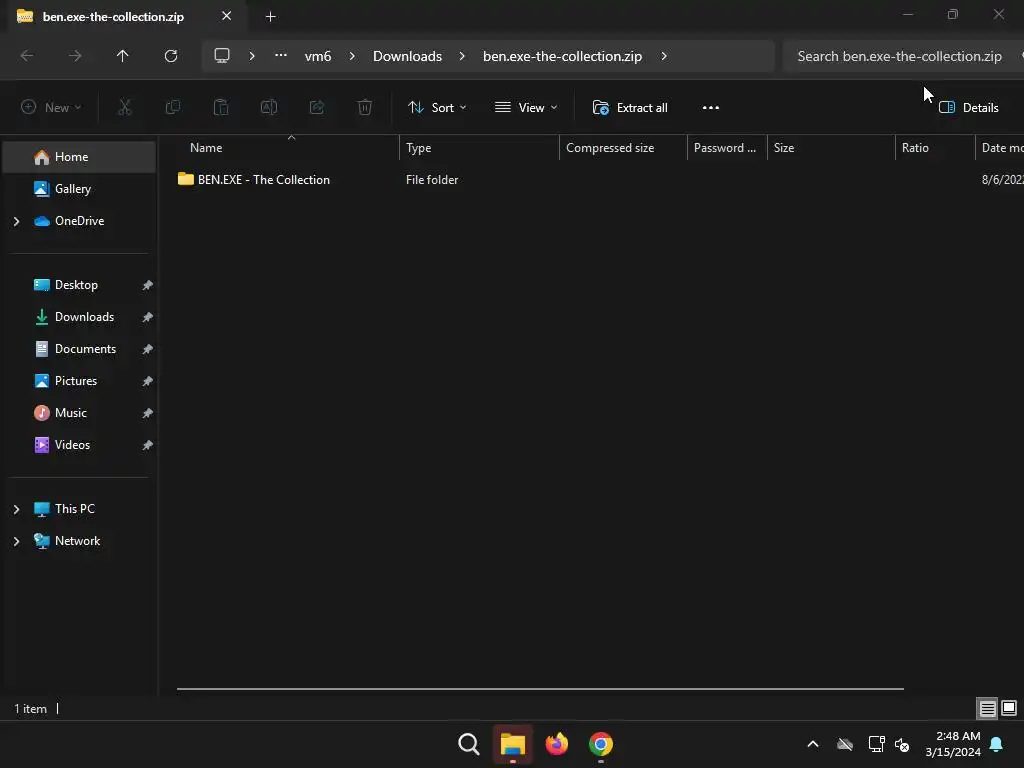
Task: Open Downloads quick access folder
Action: pyautogui.click(x=84, y=317)
